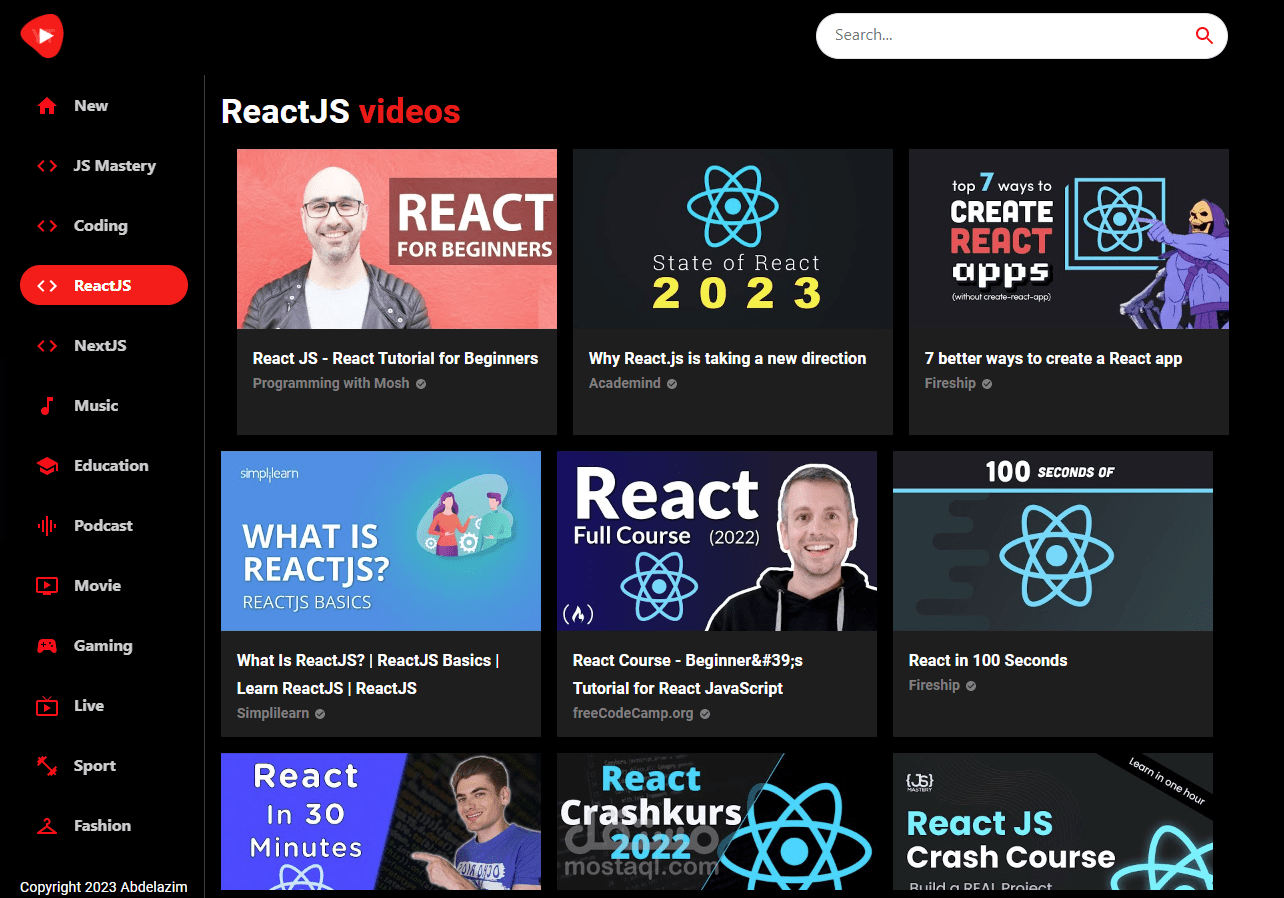Open title What Is ReactJS? ReactJS Basics
The image size is (1284, 898).
click(368, 674)
